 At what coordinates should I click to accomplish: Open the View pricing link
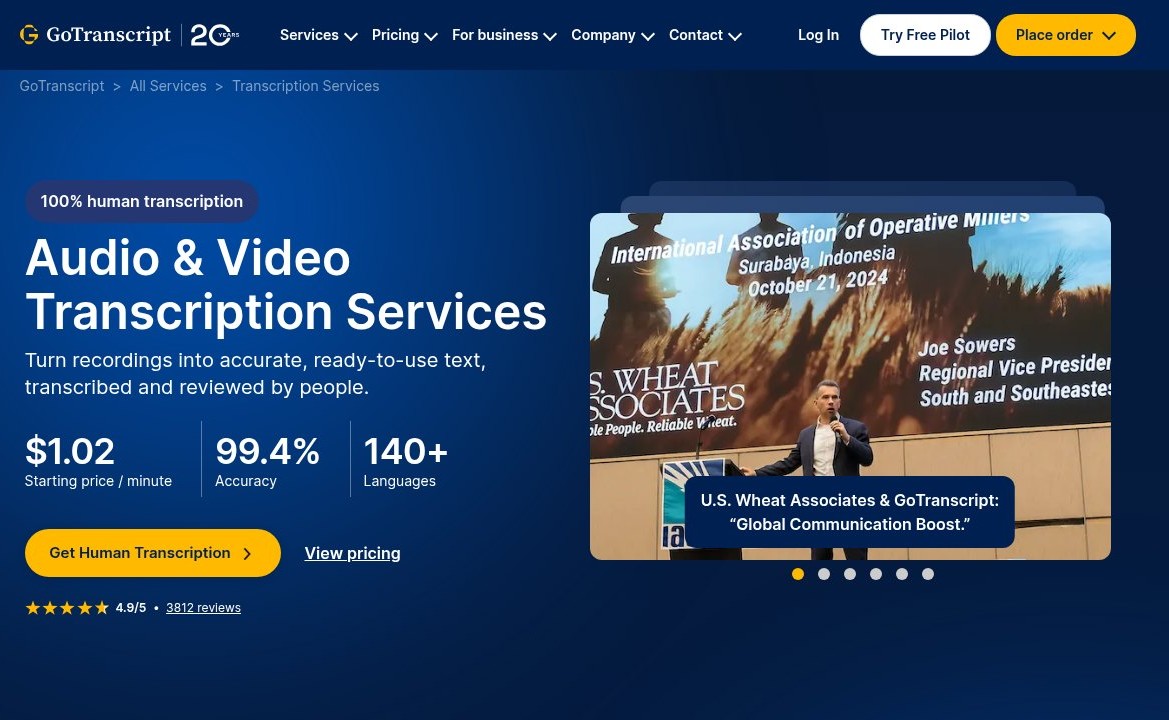pos(353,553)
